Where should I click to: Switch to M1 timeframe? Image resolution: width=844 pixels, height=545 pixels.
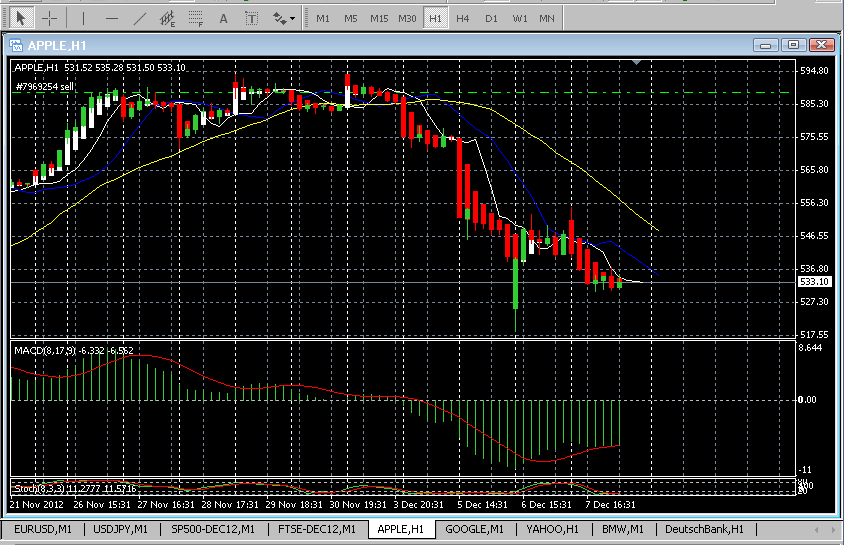323,18
